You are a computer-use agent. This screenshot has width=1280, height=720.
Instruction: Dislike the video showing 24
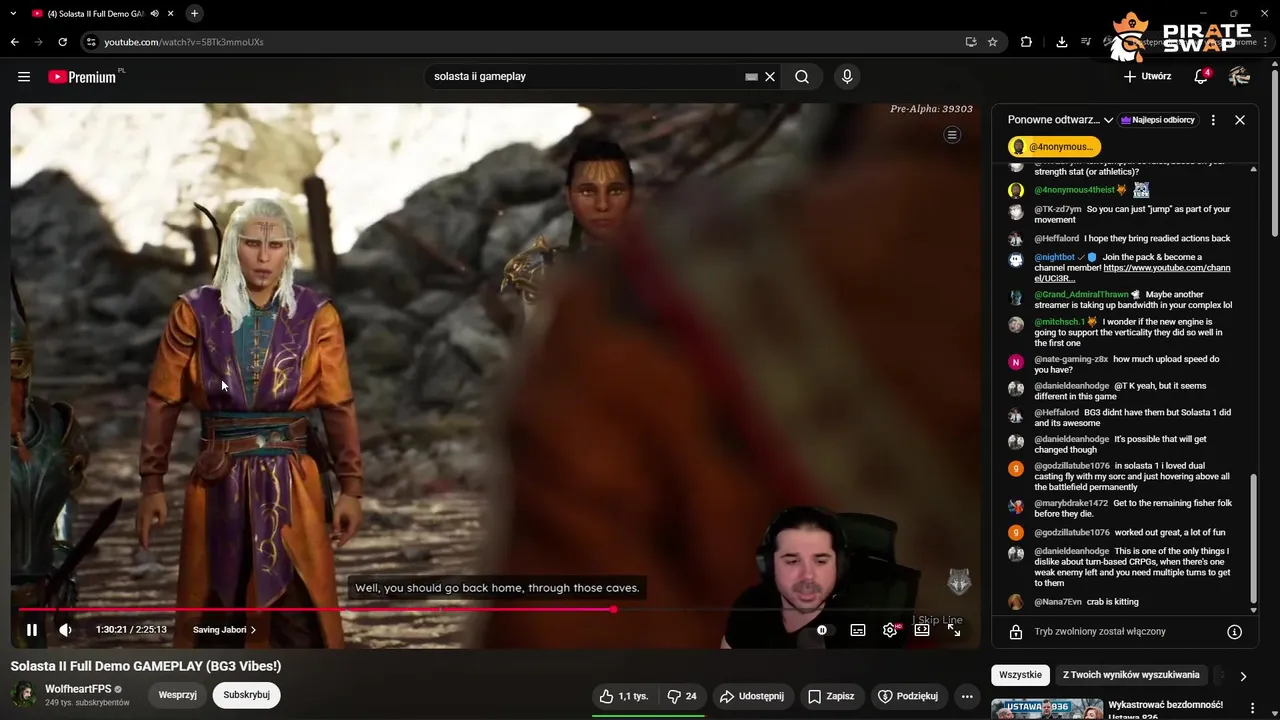pos(682,696)
